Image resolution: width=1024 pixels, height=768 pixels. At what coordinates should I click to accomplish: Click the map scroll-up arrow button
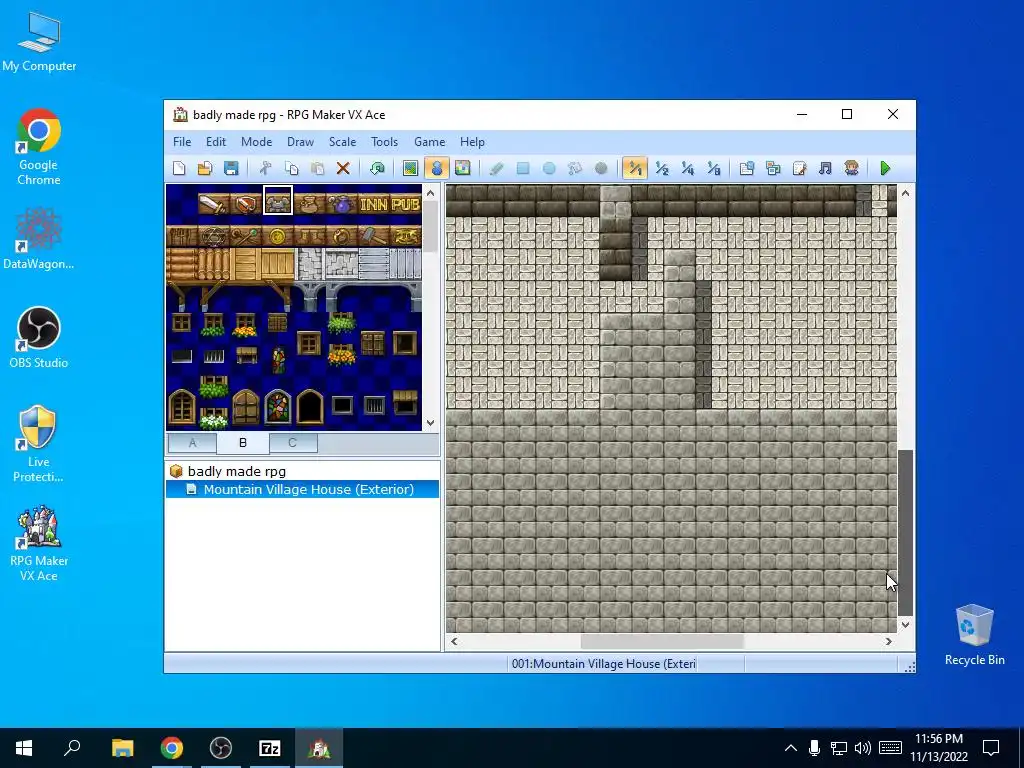905,193
